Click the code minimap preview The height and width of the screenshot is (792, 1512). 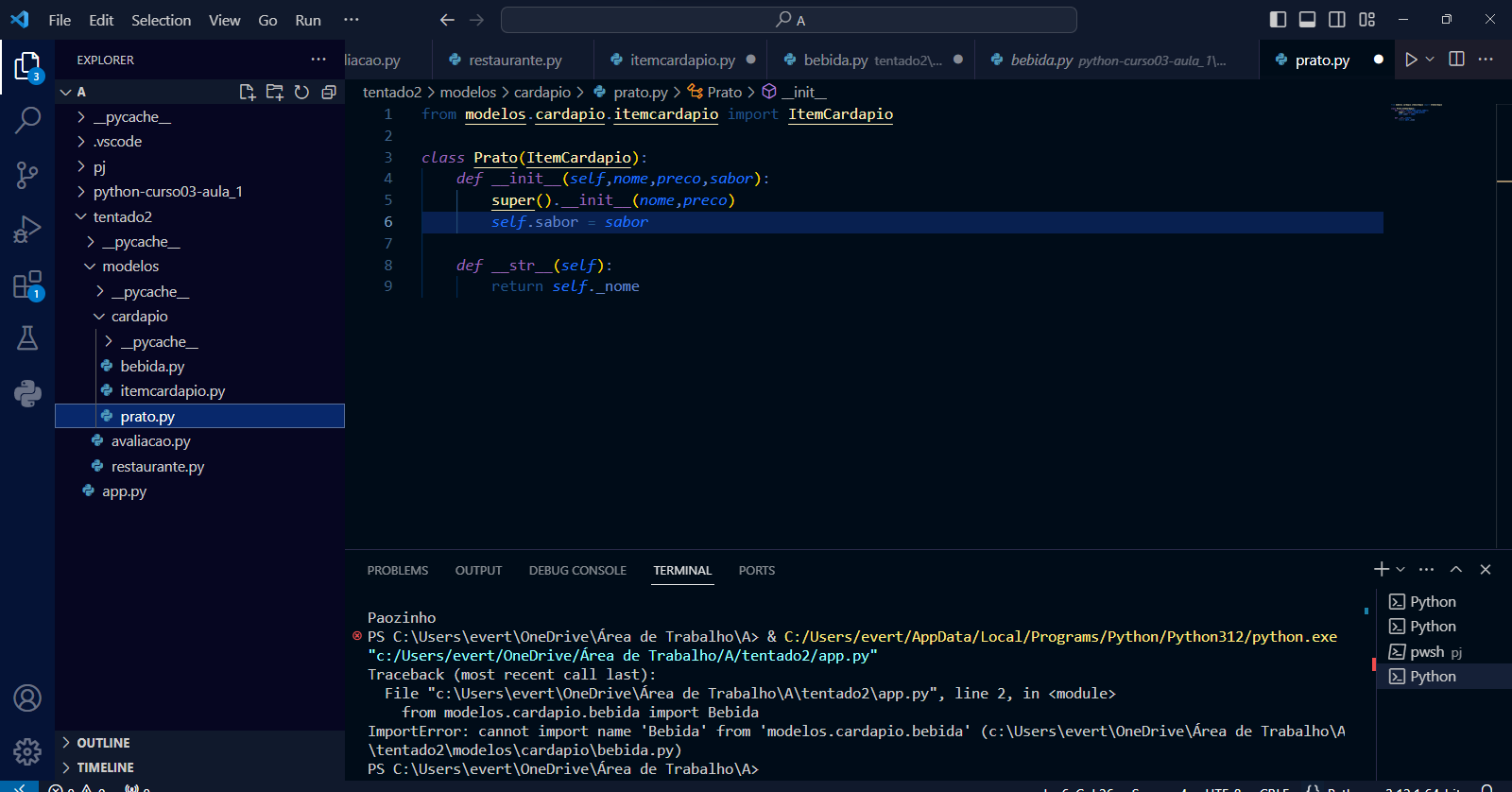click(x=1417, y=112)
